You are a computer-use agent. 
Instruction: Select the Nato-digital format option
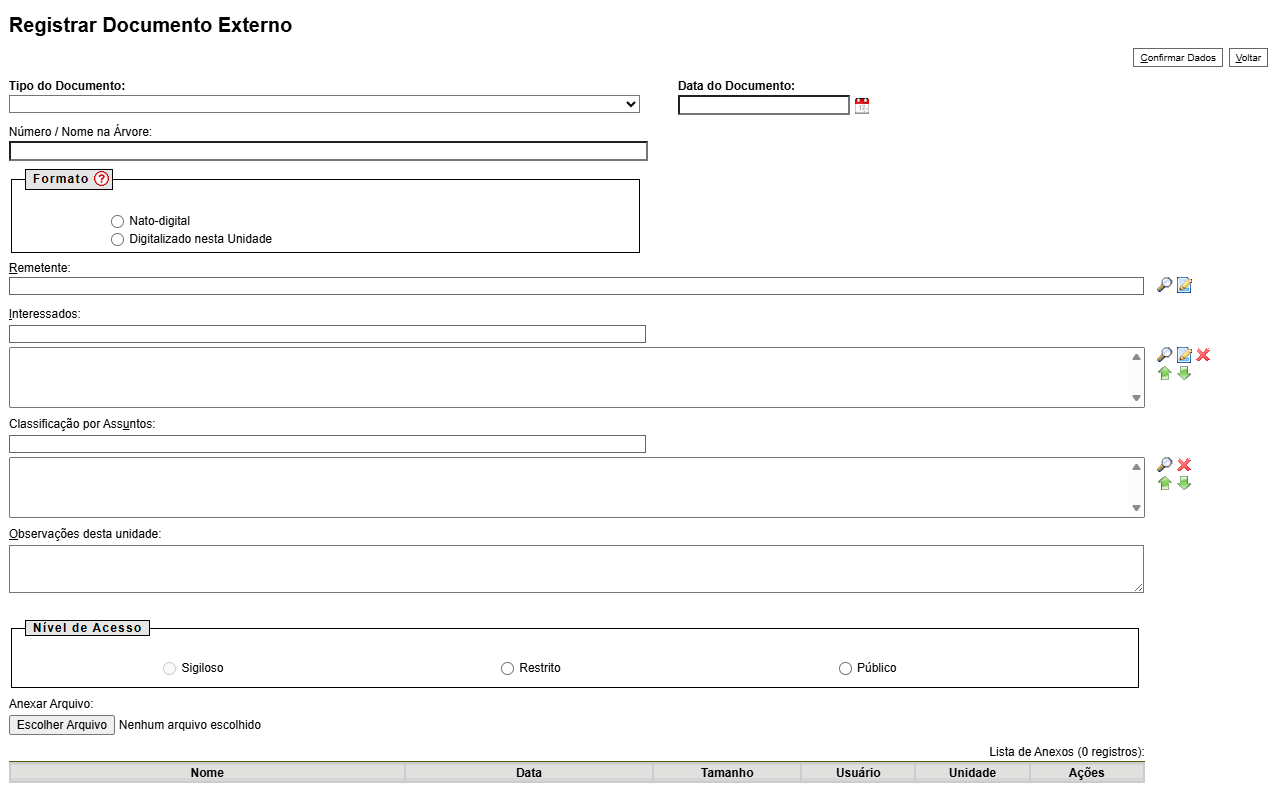[118, 221]
